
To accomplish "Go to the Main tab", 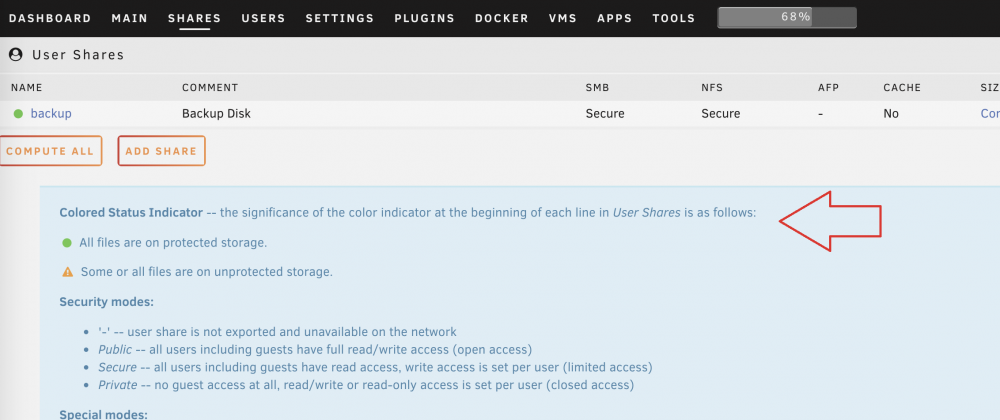I will [129, 18].
